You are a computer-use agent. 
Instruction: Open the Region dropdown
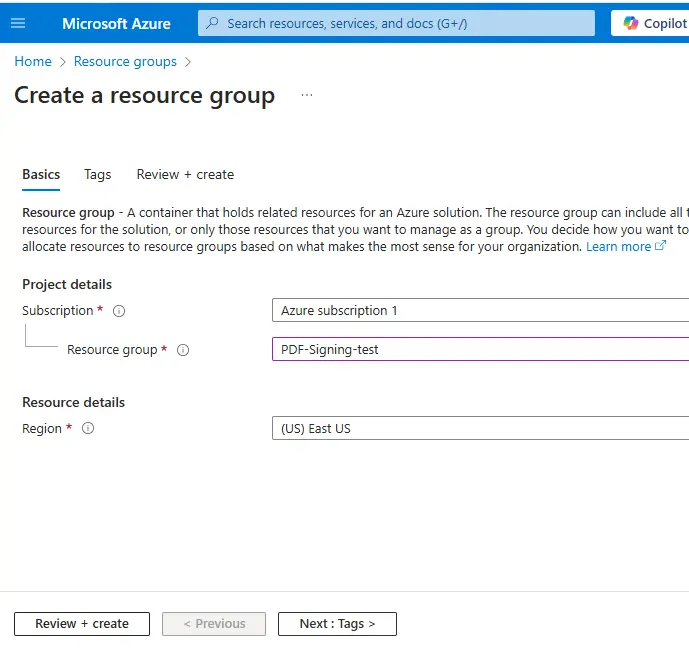coord(480,428)
